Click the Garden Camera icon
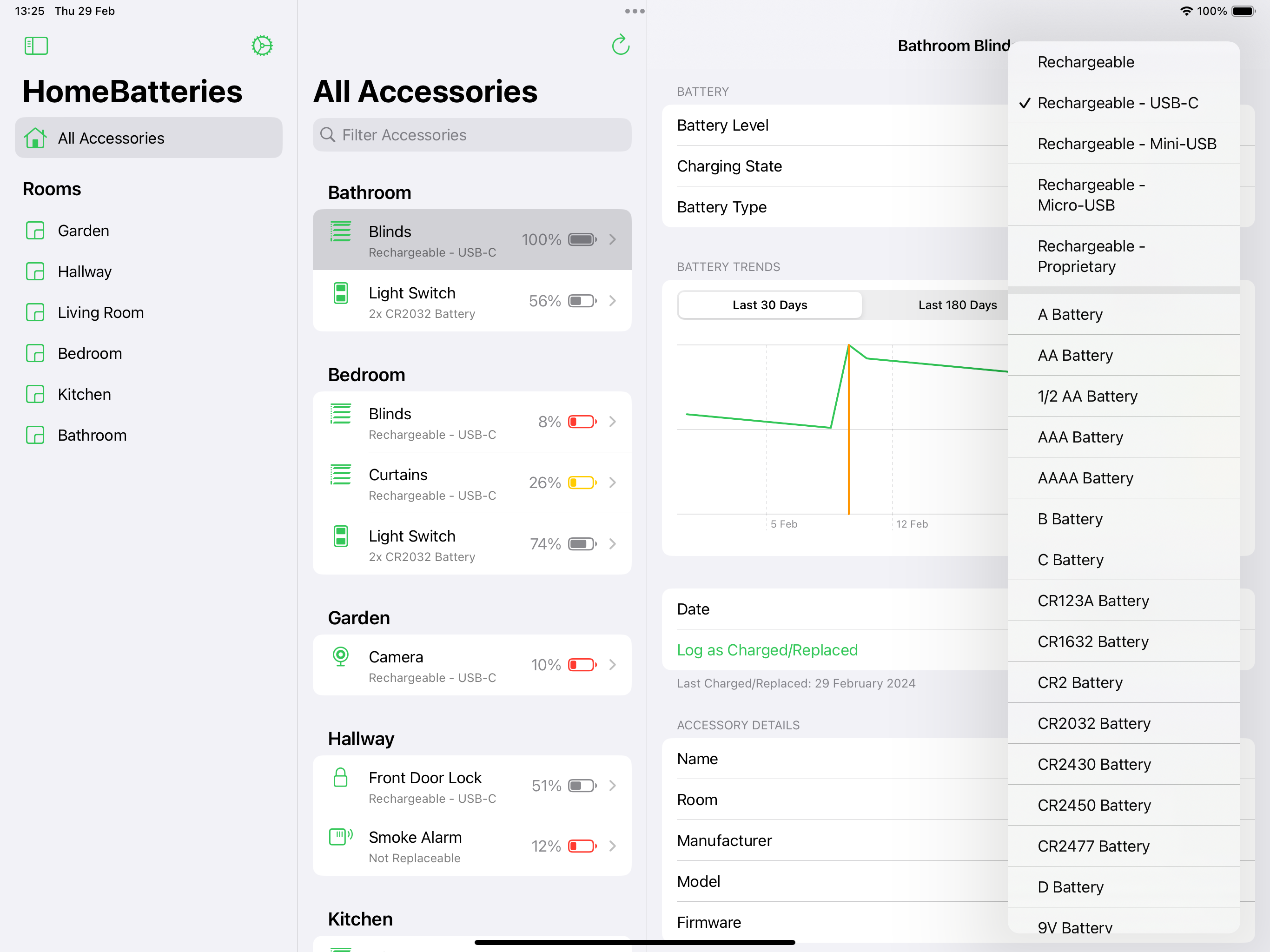This screenshot has width=1270, height=952. click(x=340, y=657)
